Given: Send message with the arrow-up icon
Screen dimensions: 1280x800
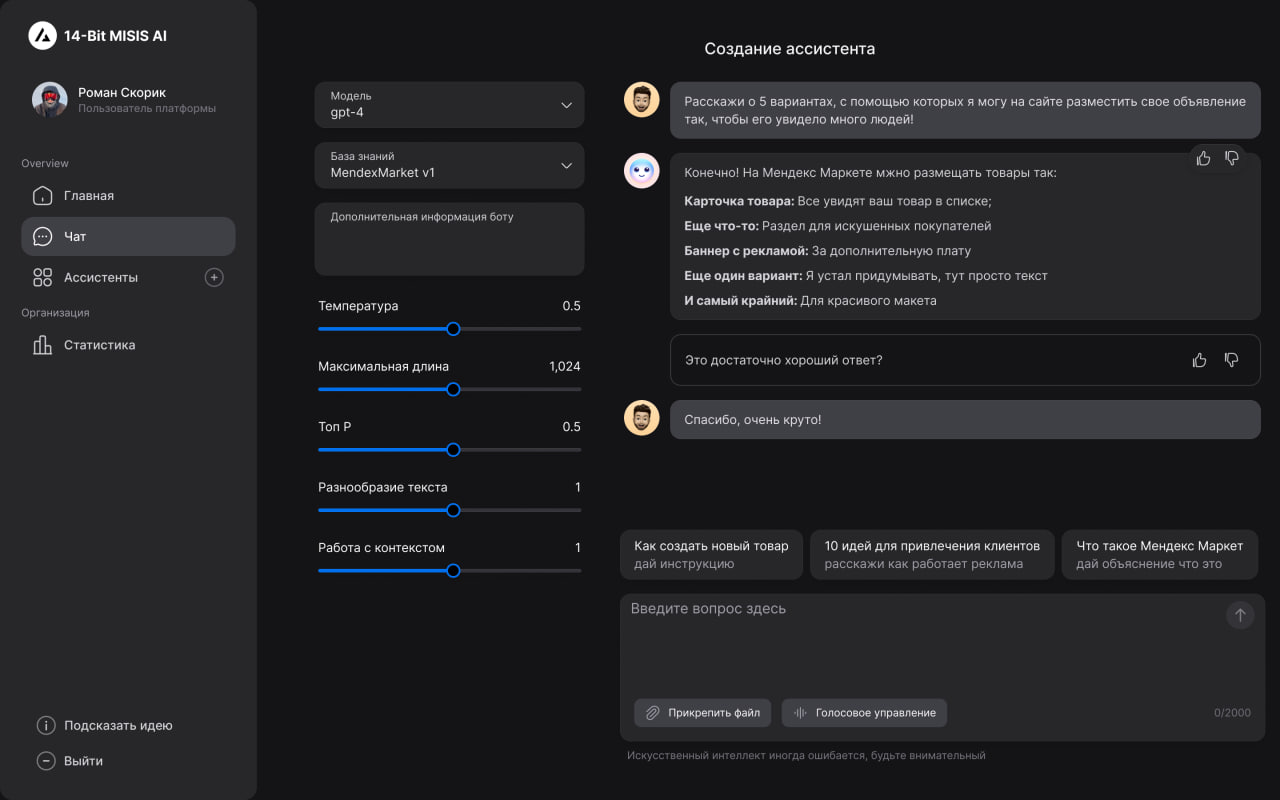Looking at the screenshot, I should pos(1240,615).
